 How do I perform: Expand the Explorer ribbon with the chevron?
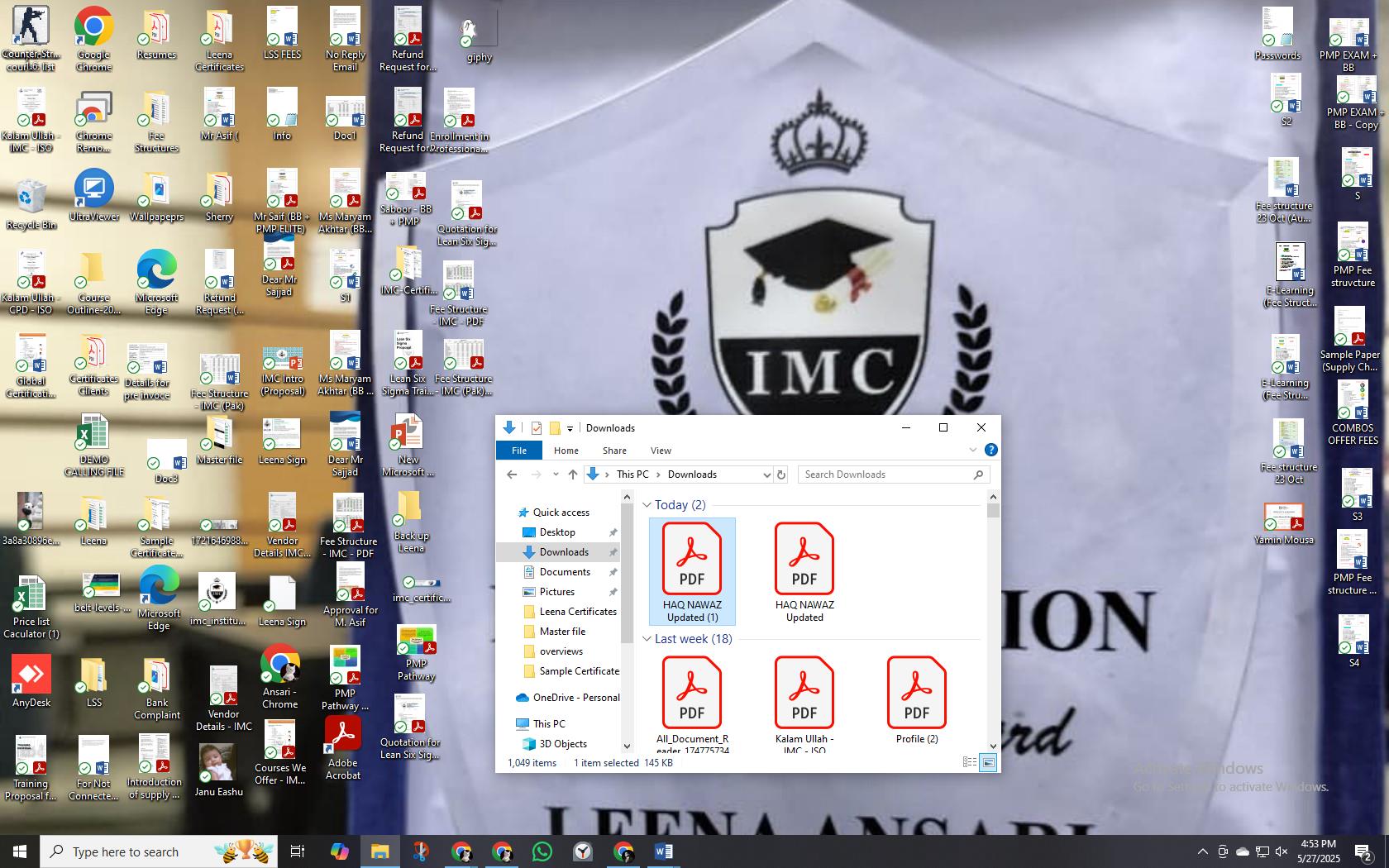[x=972, y=450]
